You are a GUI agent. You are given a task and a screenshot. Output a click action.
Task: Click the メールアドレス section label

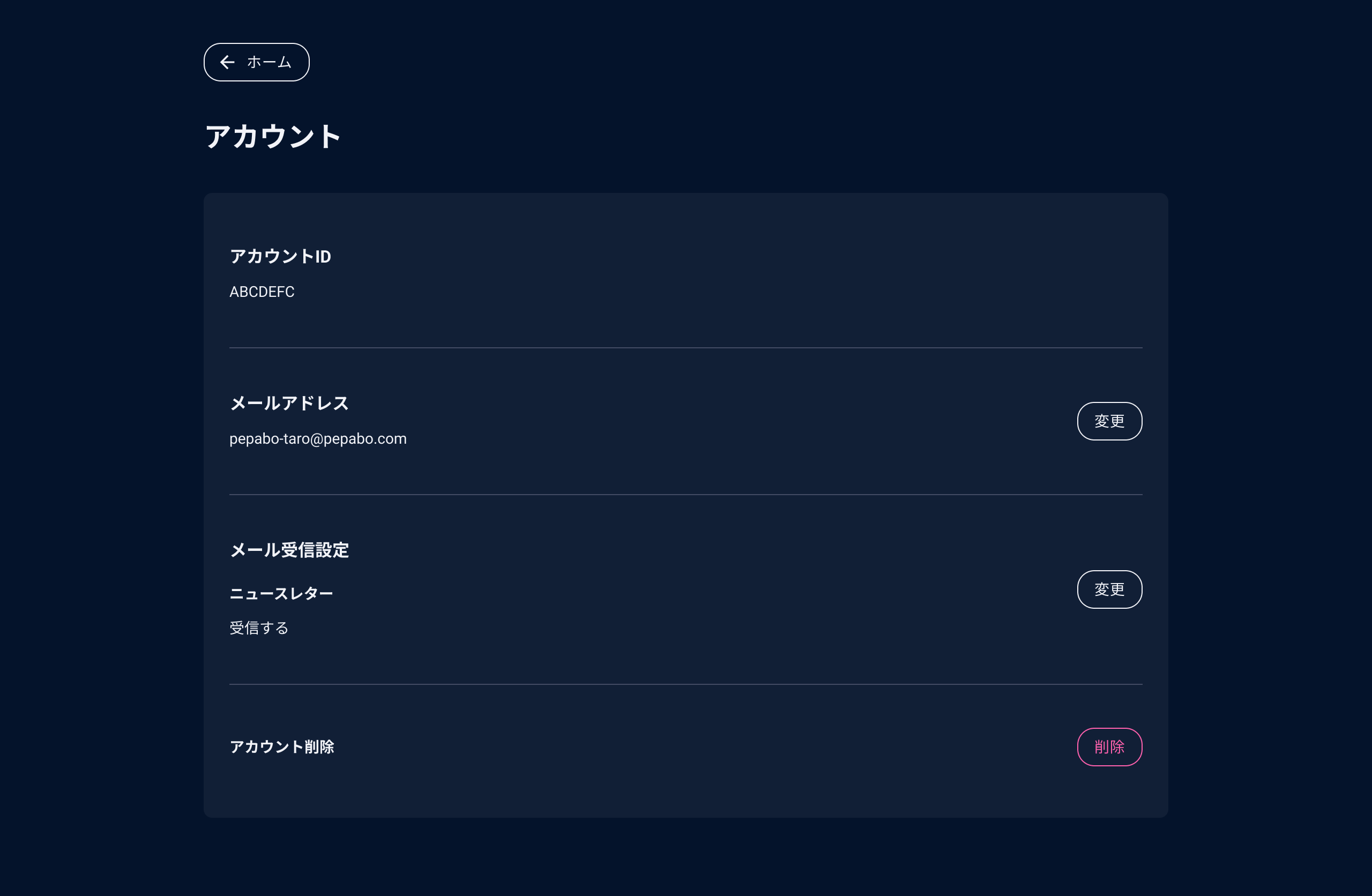(289, 403)
